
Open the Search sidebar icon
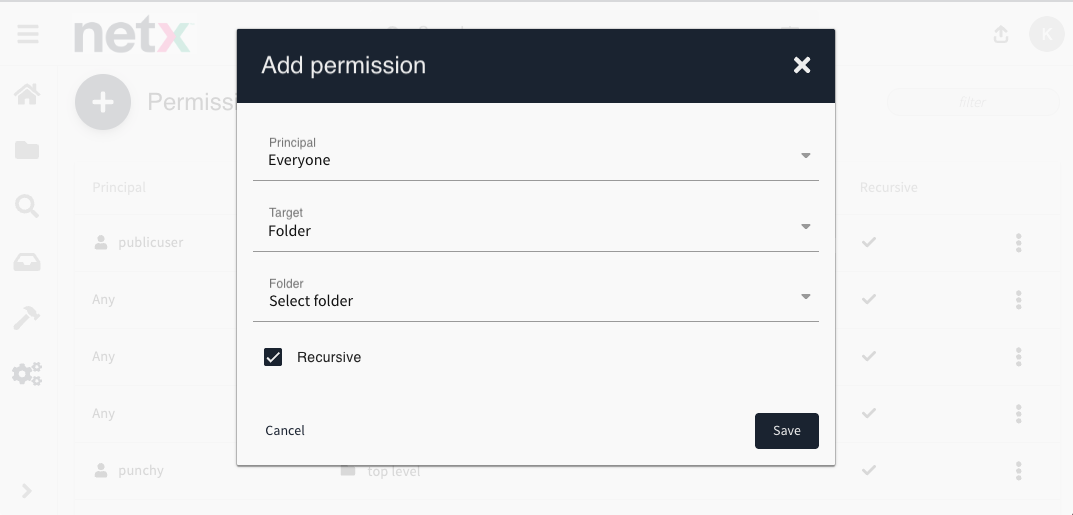pyautogui.click(x=27, y=206)
